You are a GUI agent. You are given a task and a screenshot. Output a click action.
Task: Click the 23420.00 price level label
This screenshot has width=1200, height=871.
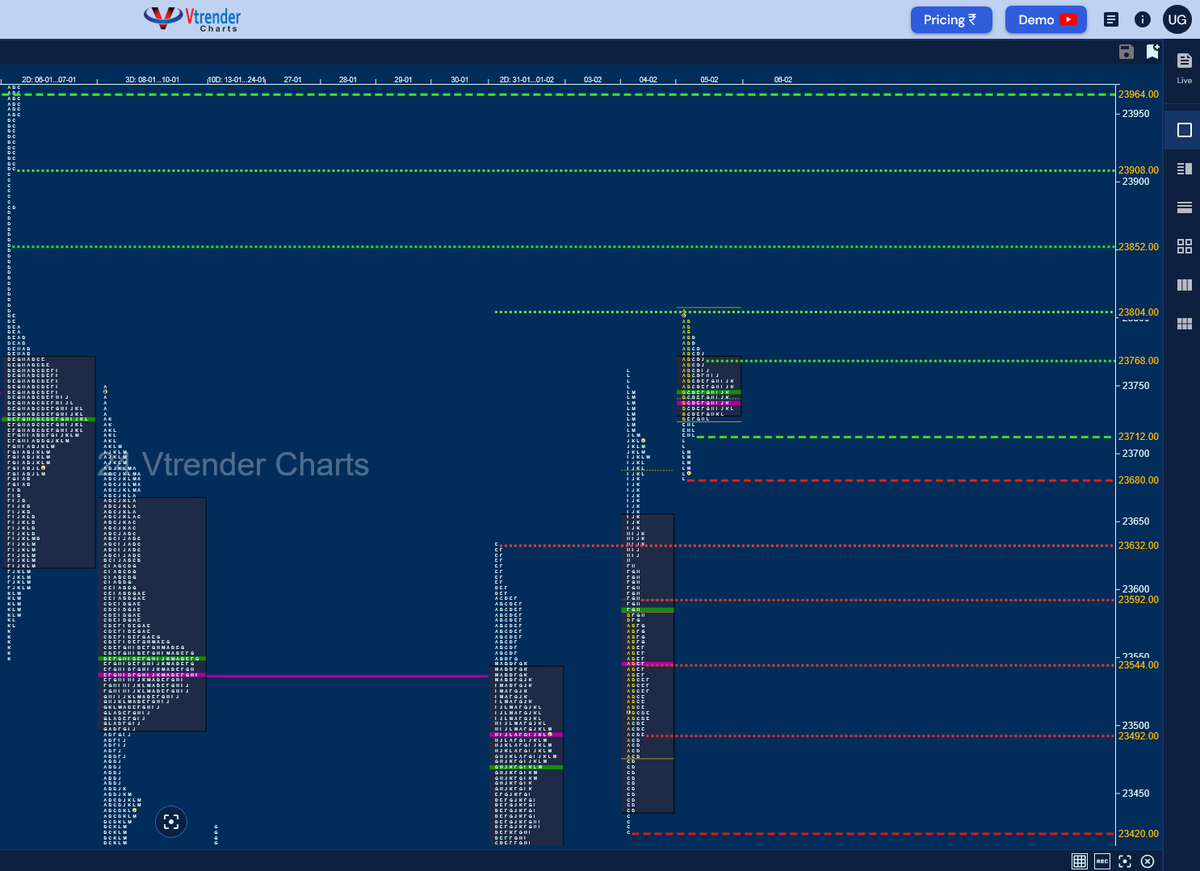point(1139,833)
